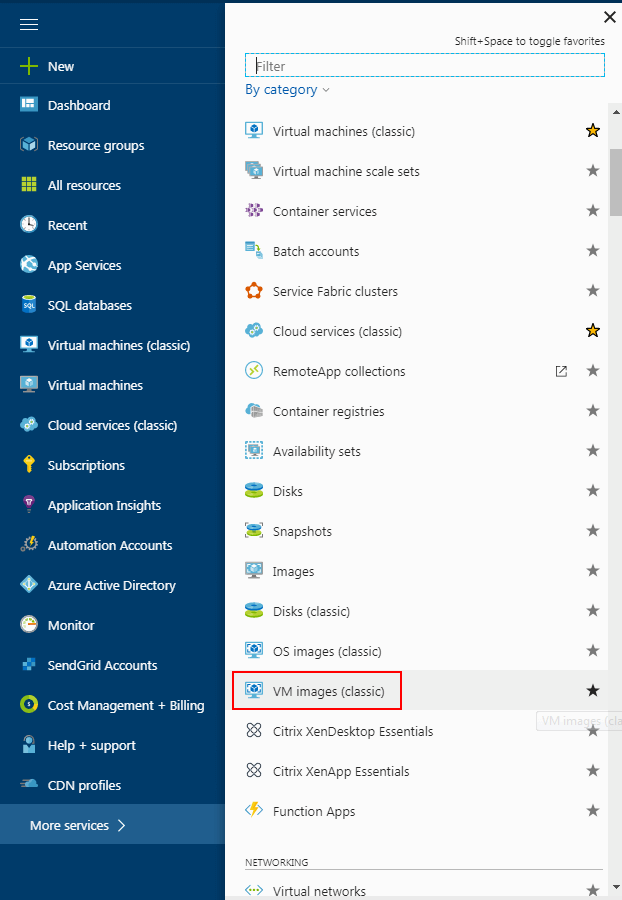Unfavorite Cloud services (classic) star
622x900 pixels.
592,331
